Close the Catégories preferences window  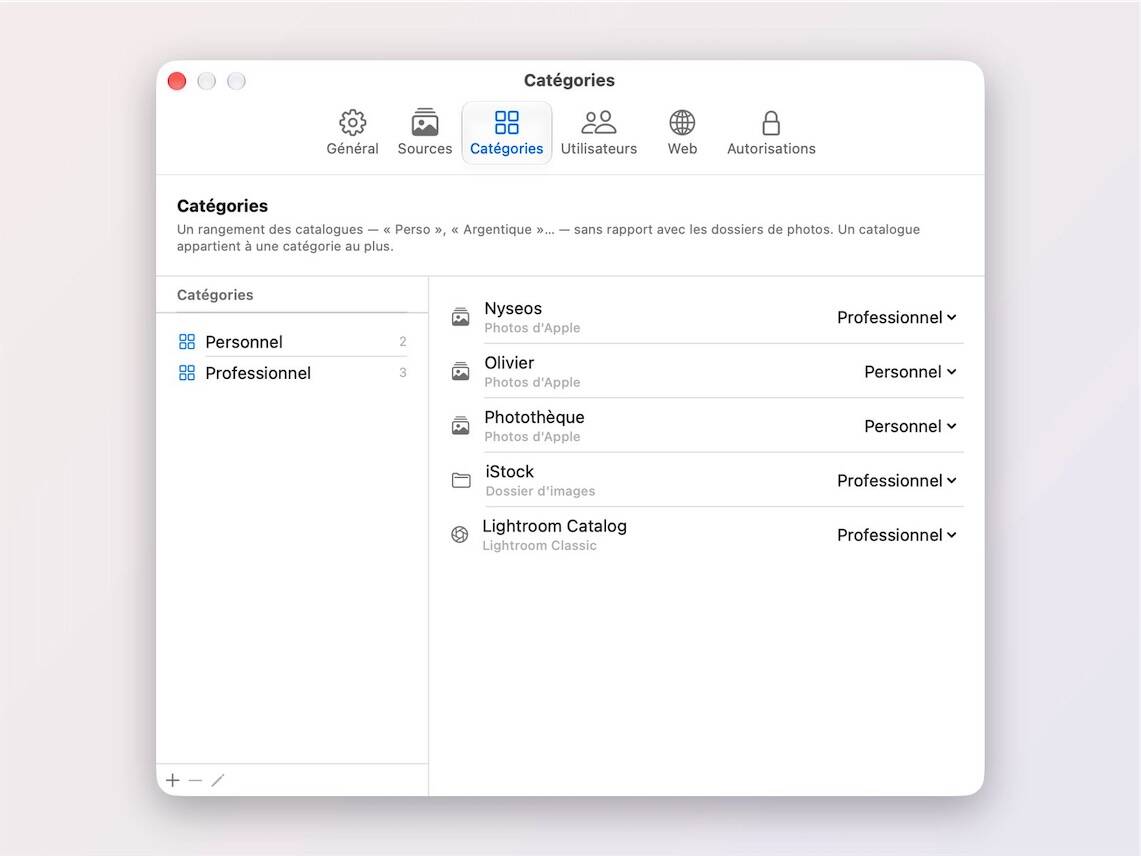(177, 81)
